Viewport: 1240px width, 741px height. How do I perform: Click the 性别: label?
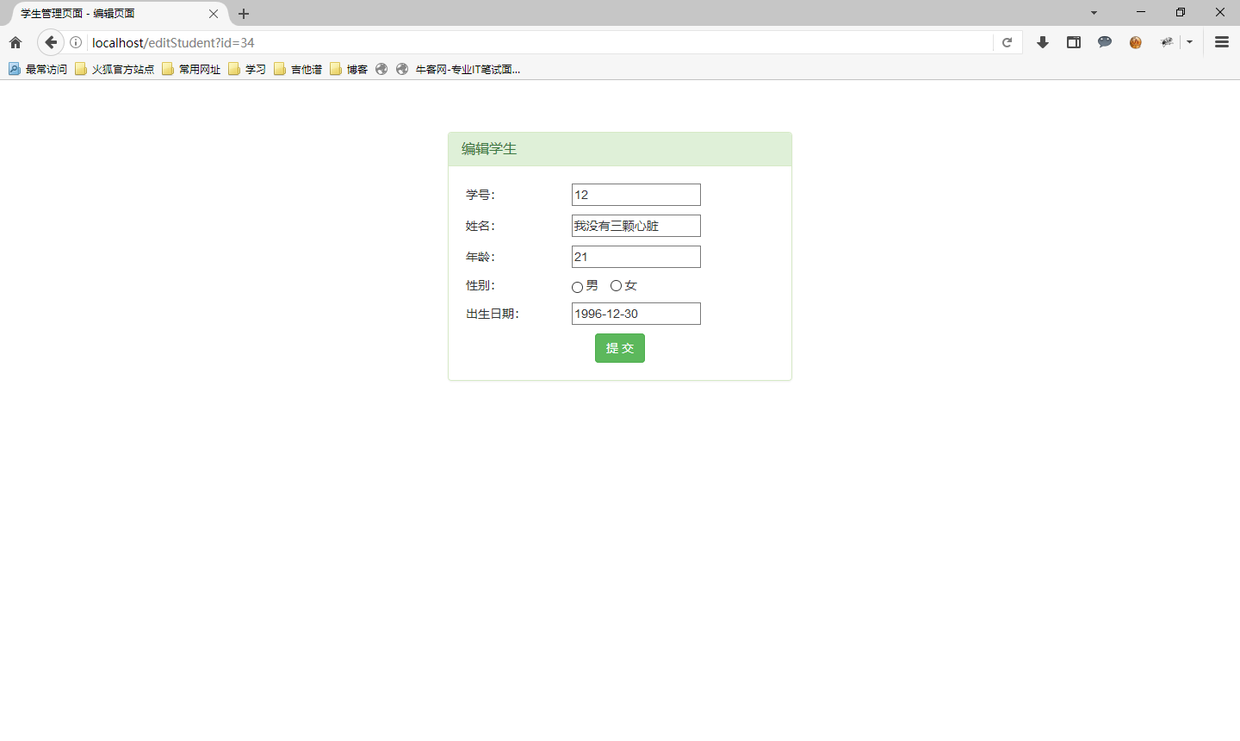pyautogui.click(x=480, y=285)
